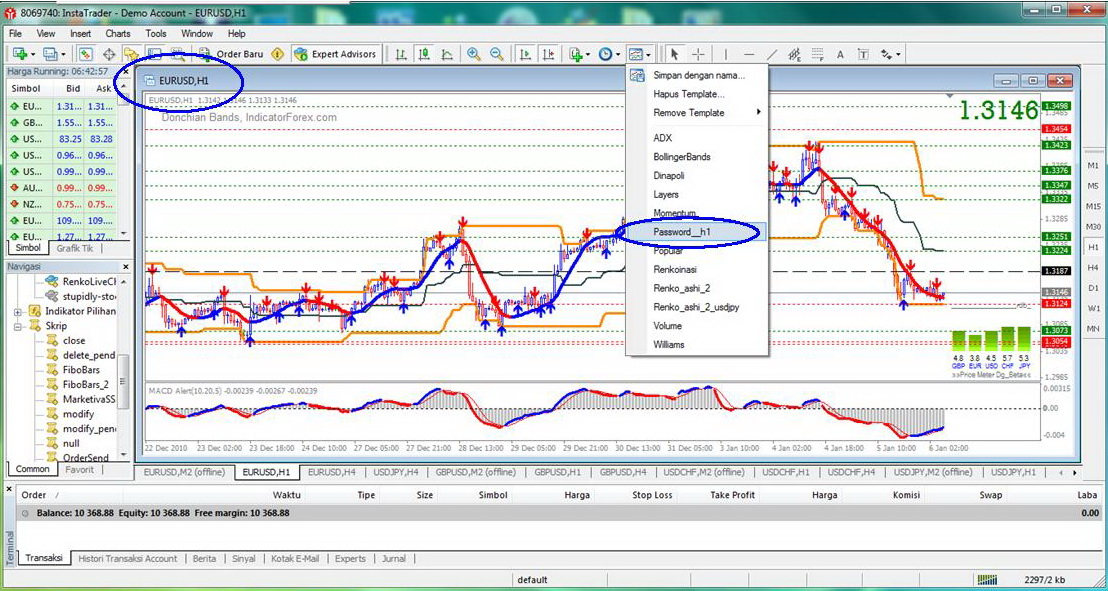Switch to candlestick chart icon
This screenshot has height=591, width=1108.
(x=424, y=54)
